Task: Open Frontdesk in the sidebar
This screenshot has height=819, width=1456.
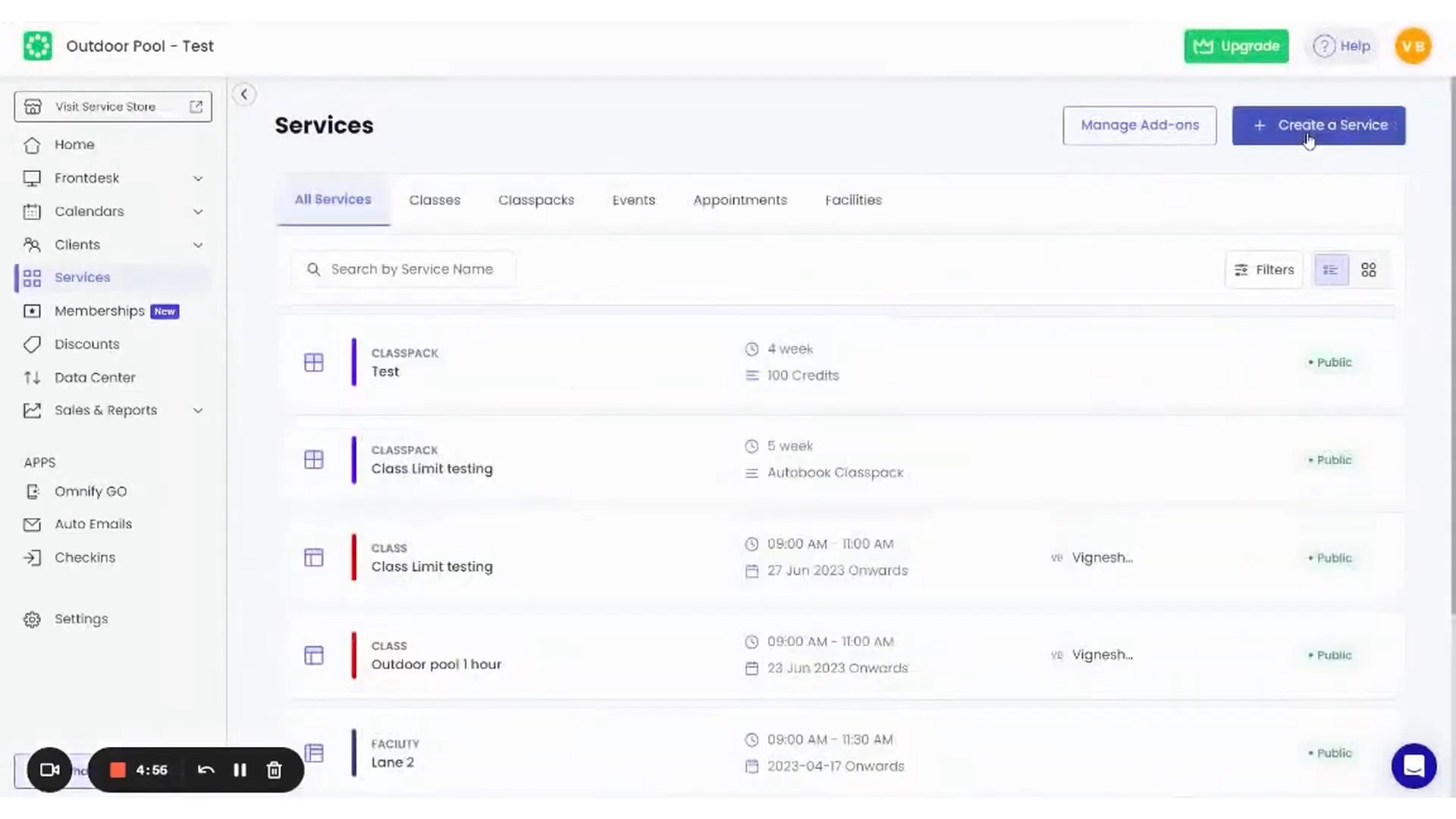Action: [x=86, y=177]
